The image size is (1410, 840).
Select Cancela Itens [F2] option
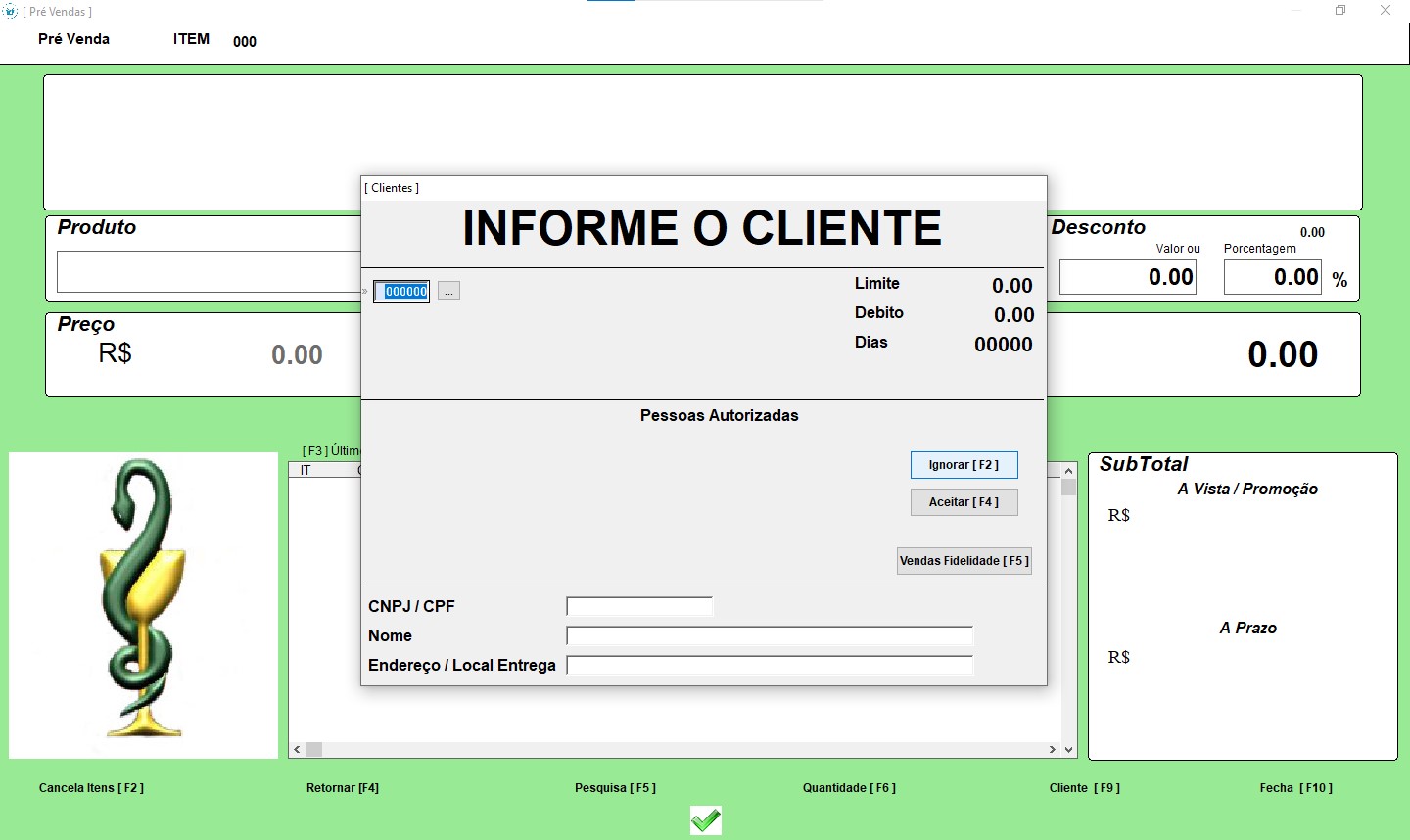coord(91,788)
